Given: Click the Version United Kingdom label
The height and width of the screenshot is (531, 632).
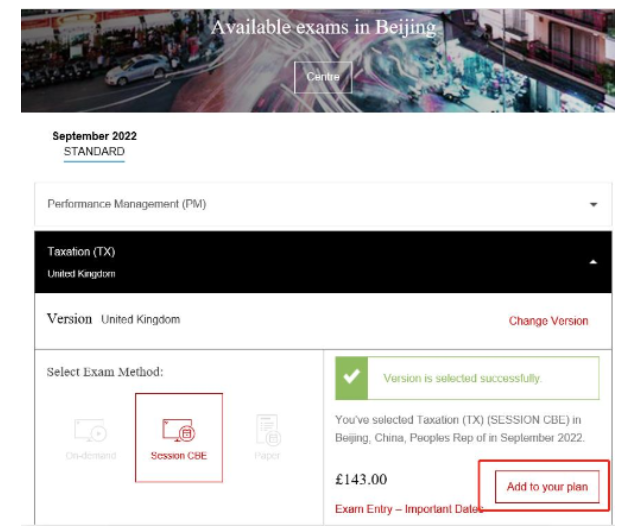Looking at the screenshot, I should [113, 320].
